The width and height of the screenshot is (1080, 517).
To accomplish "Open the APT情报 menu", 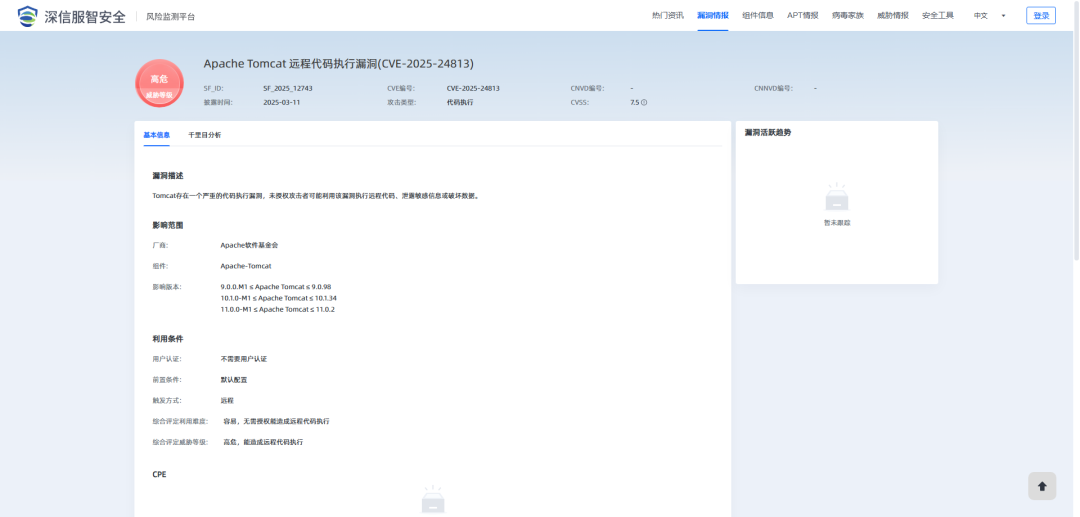I will click(x=802, y=15).
